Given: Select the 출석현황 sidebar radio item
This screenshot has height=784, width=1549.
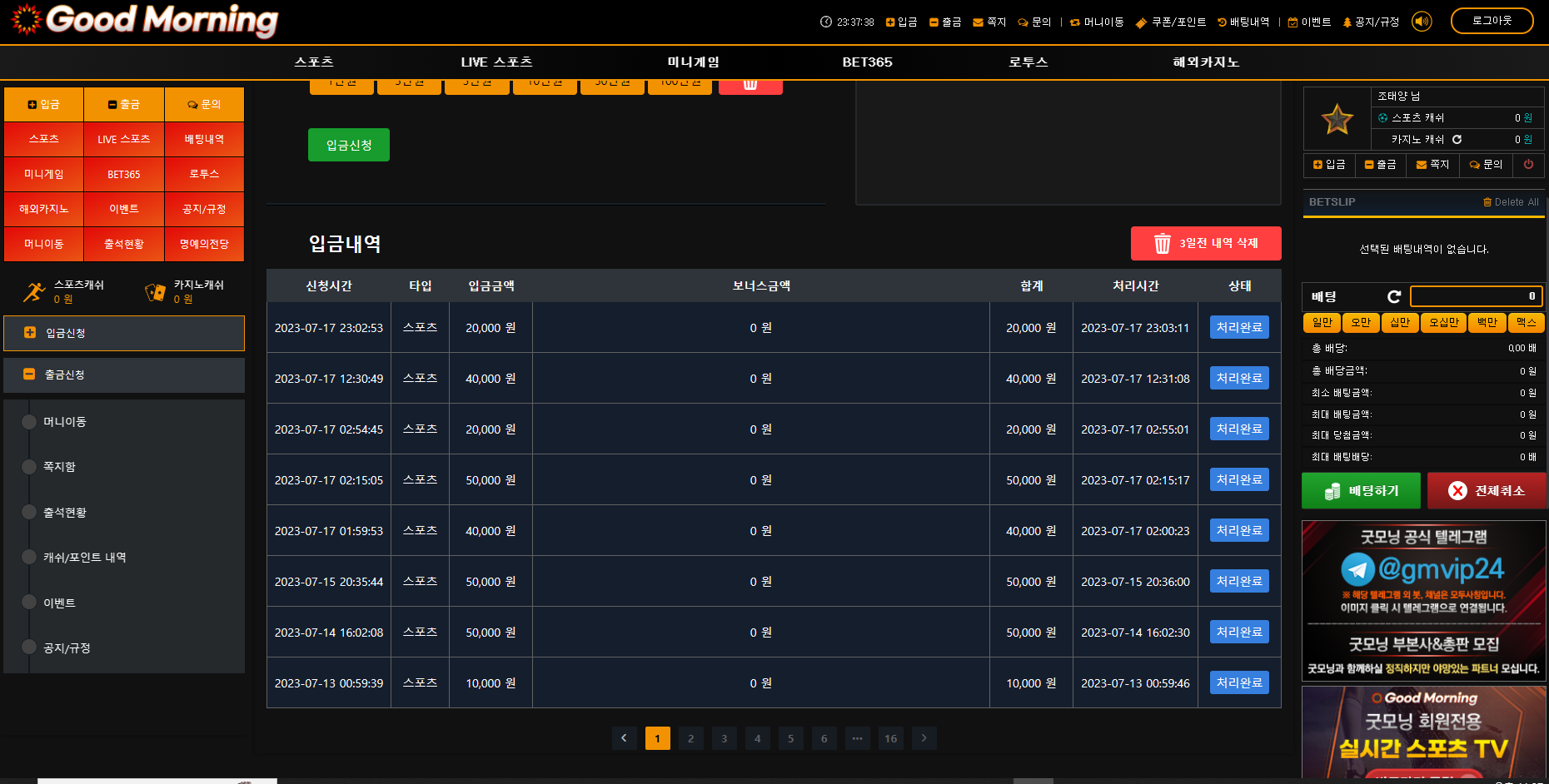Looking at the screenshot, I should pyautogui.click(x=30, y=513).
